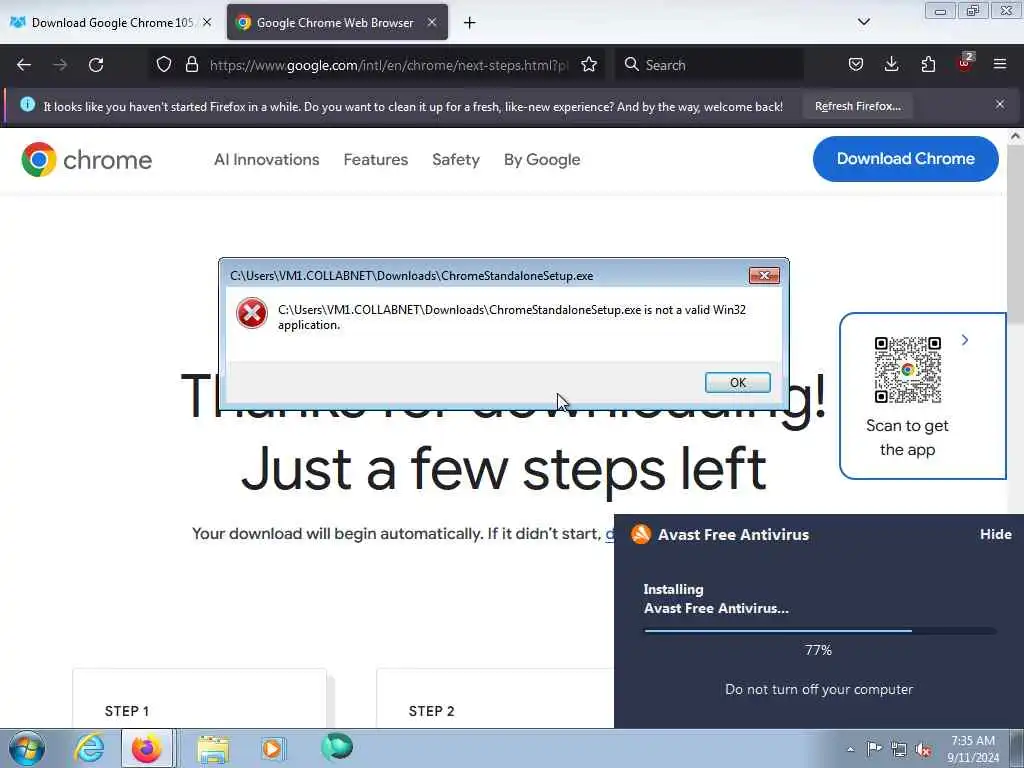Image resolution: width=1024 pixels, height=768 pixels.
Task: Click Avast installation progress bar
Action: point(820,631)
